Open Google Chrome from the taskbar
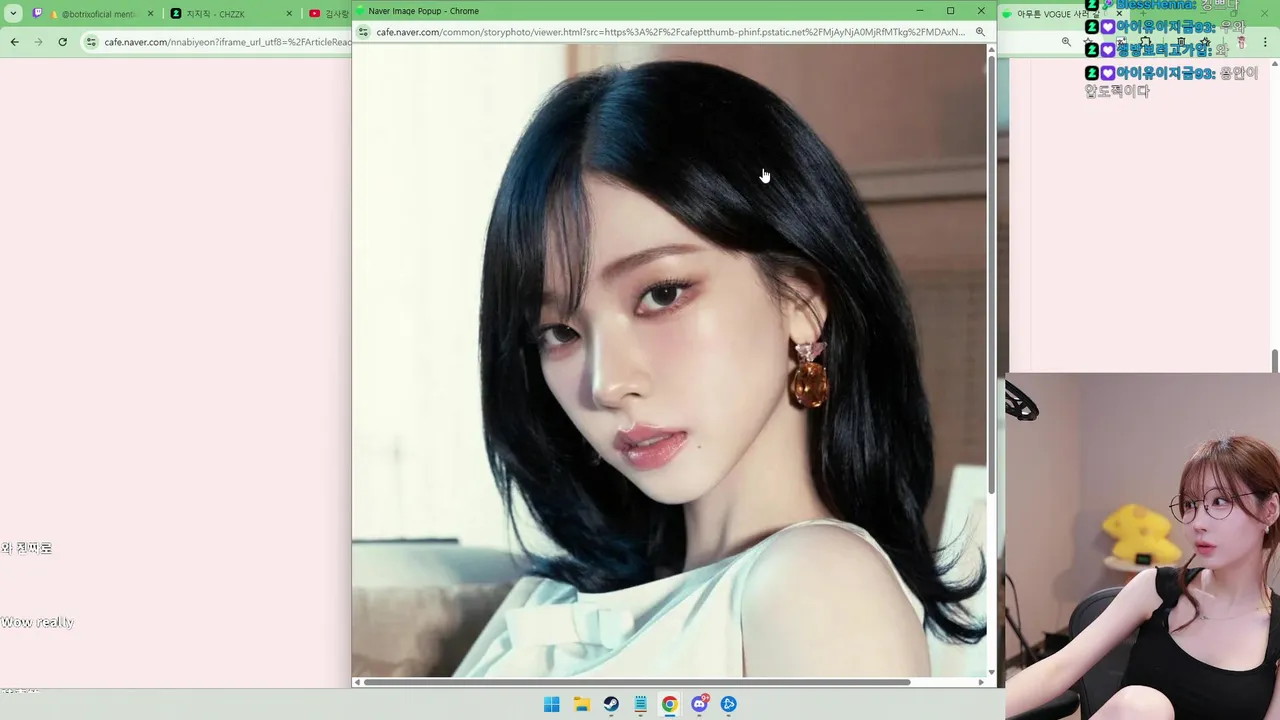Image resolution: width=1280 pixels, height=720 pixels. [x=669, y=704]
